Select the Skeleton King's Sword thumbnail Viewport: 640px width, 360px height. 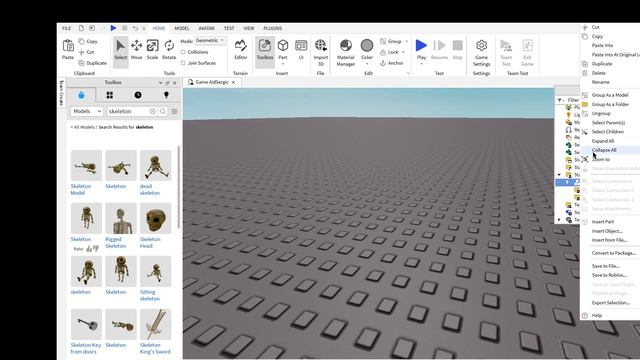tap(156, 324)
